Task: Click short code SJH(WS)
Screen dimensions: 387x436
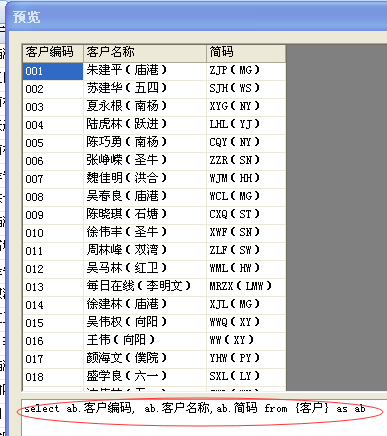Action: click(246, 89)
